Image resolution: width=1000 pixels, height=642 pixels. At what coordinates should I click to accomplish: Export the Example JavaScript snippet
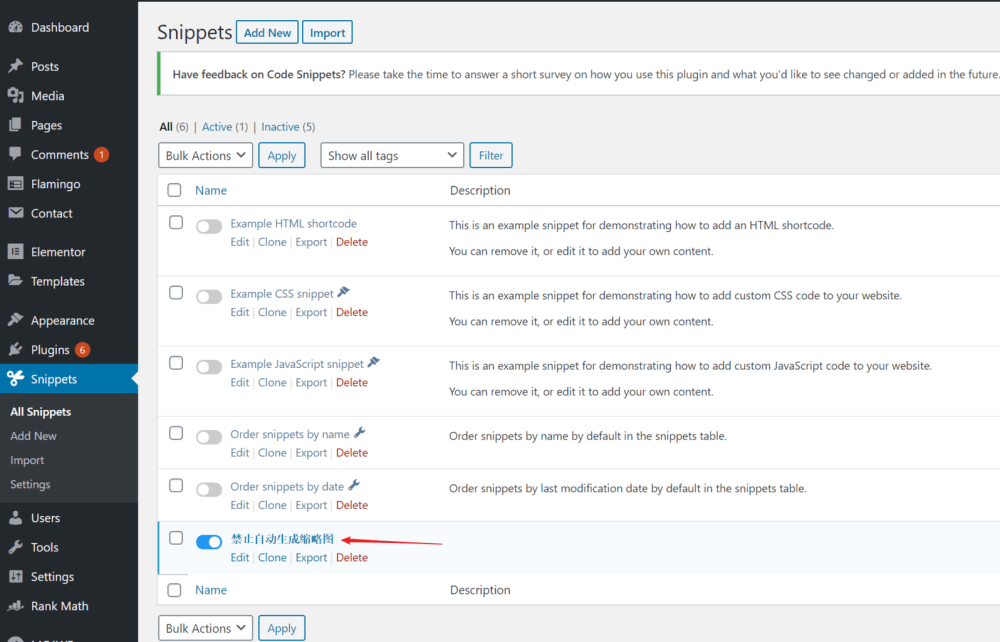click(311, 383)
